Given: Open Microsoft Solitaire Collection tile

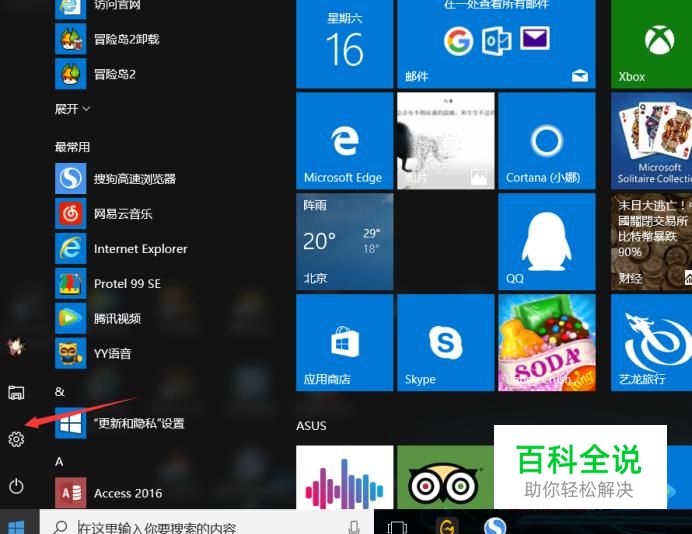Looking at the screenshot, I should [x=651, y=141].
